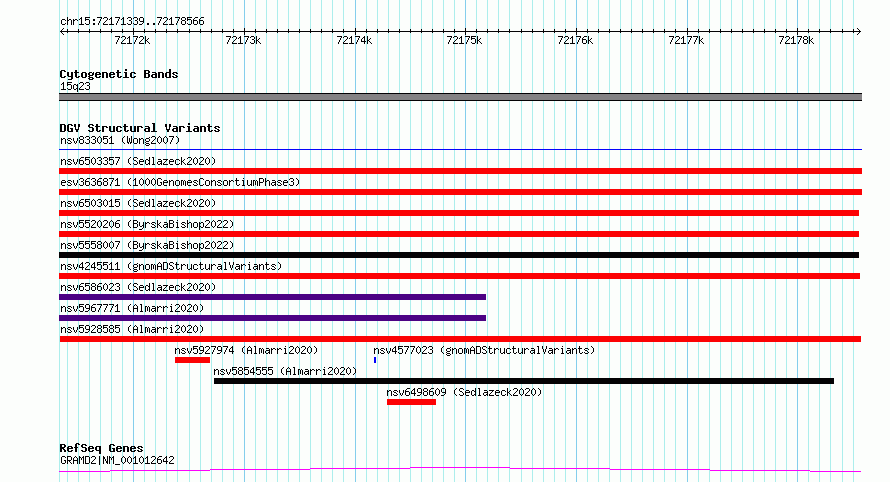Open the nsv5967771 (Almarri2020) label
The image size is (890, 482).
pyautogui.click(x=132, y=308)
